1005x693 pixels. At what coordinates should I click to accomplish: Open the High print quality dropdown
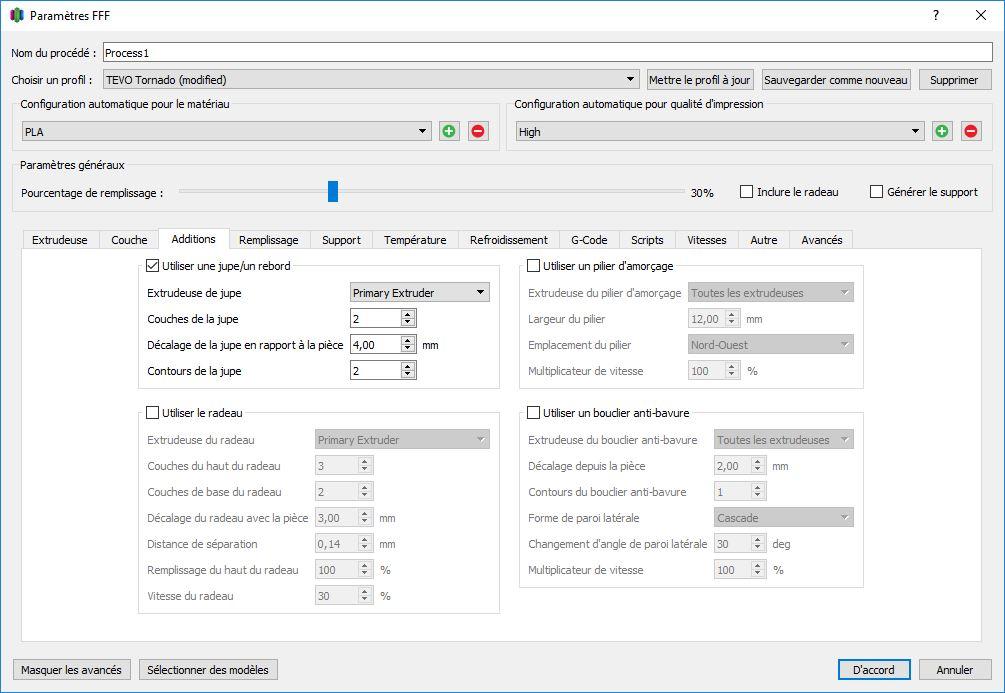[x=720, y=131]
